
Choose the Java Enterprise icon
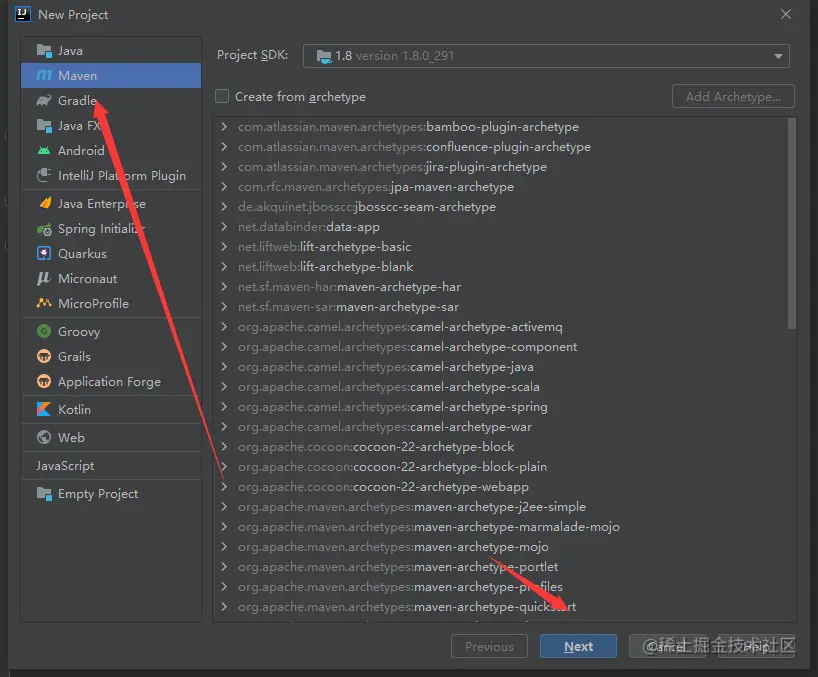point(45,203)
